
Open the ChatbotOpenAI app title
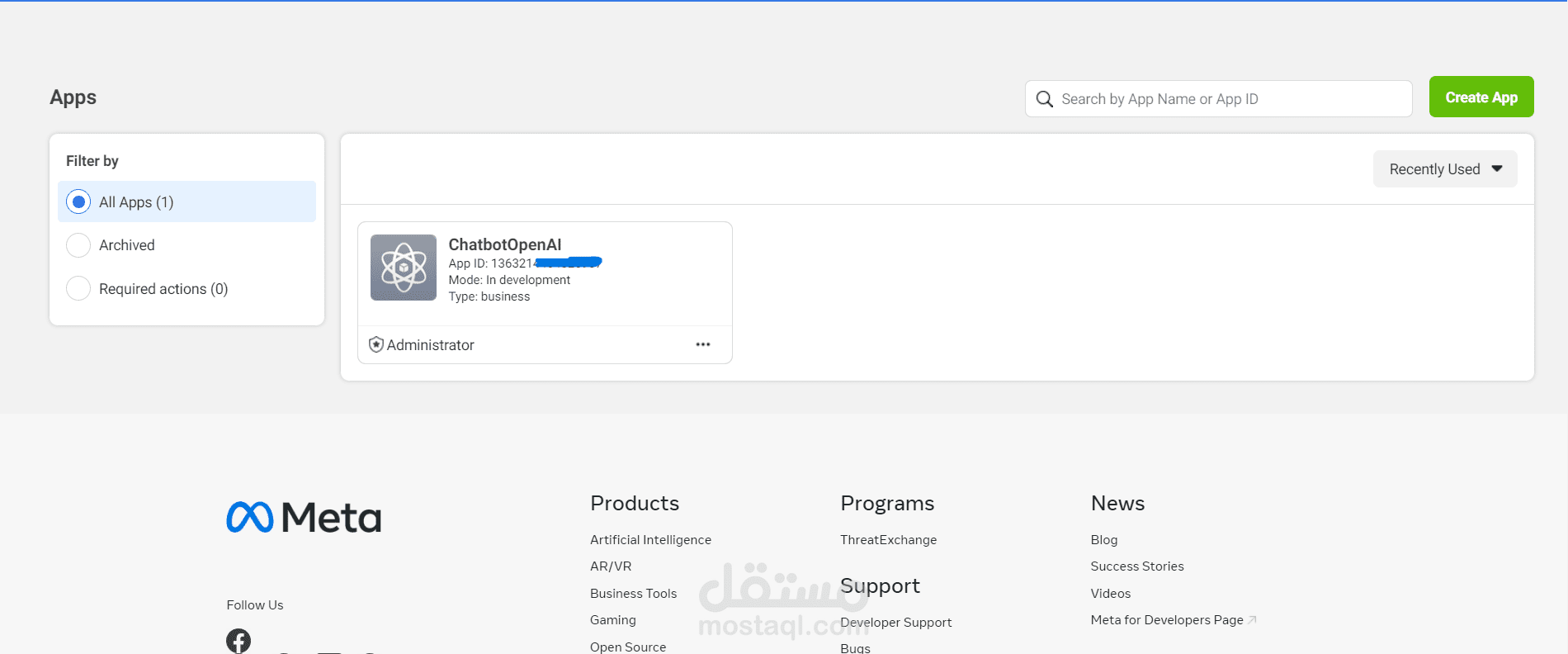(505, 244)
